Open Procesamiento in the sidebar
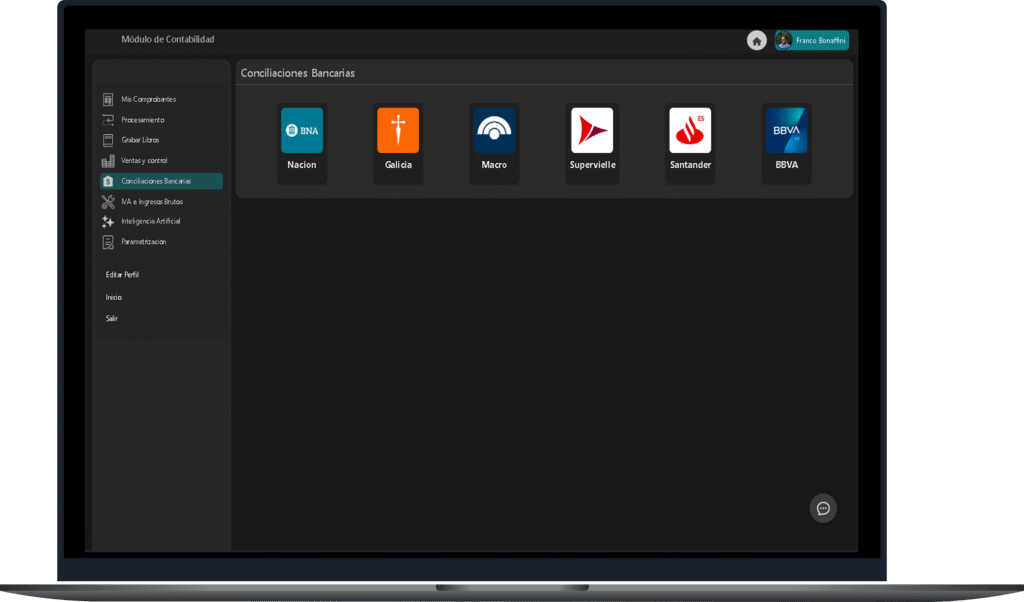Image resolution: width=1024 pixels, height=602 pixels. coord(142,120)
